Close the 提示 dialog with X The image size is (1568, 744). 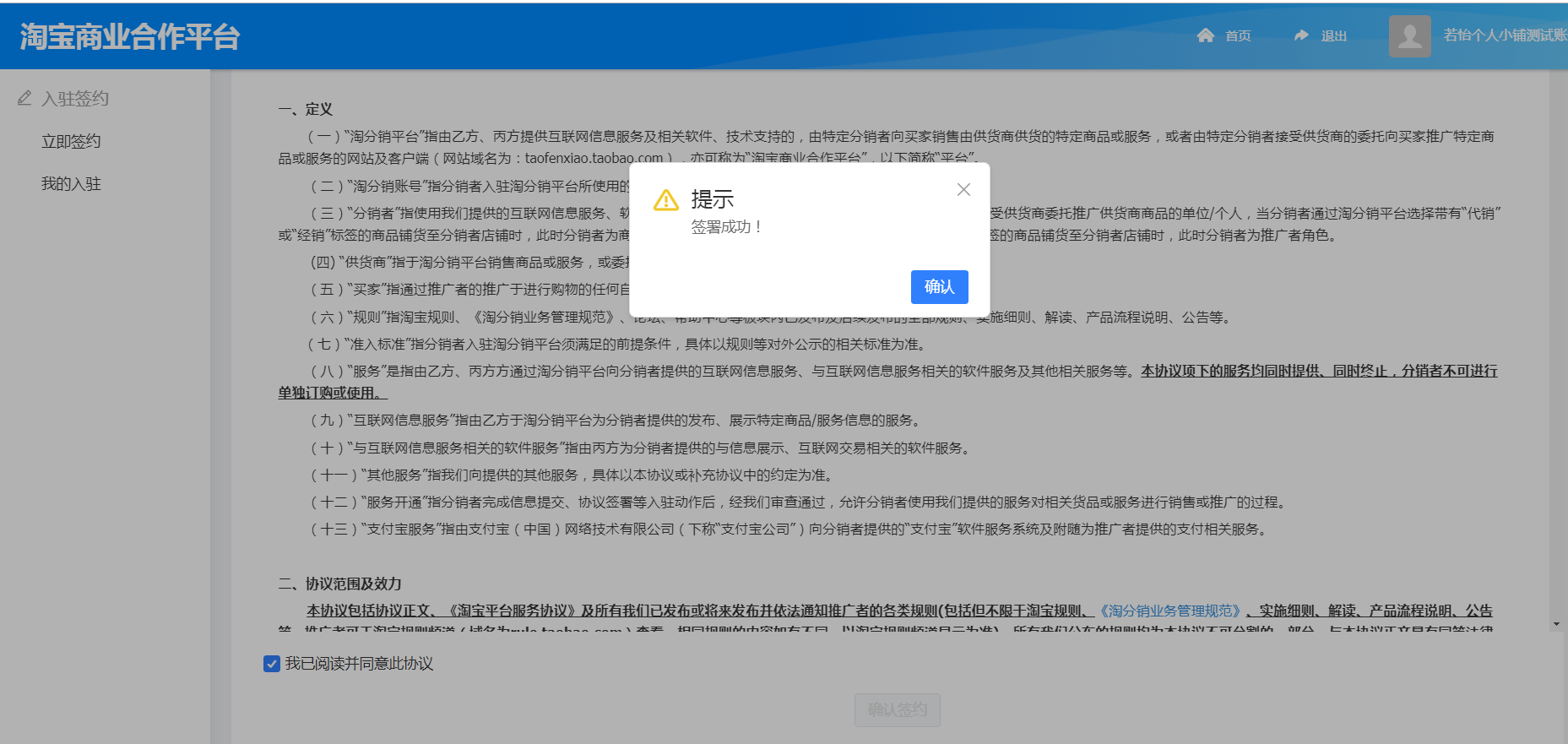963,190
